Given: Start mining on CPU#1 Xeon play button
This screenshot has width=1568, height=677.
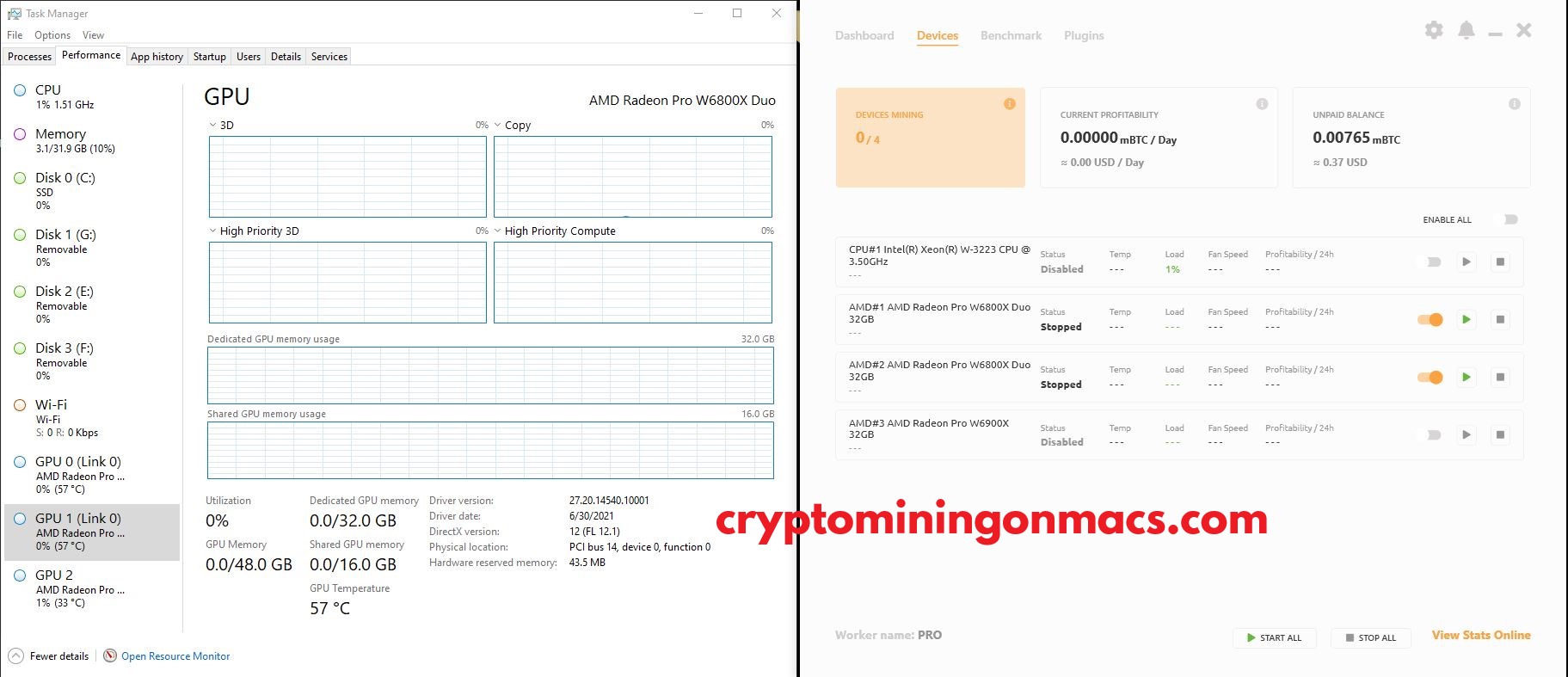Looking at the screenshot, I should (x=1467, y=262).
